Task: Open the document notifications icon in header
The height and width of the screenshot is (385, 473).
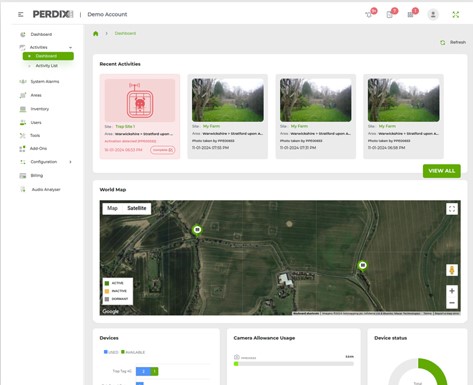Action: pyautogui.click(x=389, y=15)
